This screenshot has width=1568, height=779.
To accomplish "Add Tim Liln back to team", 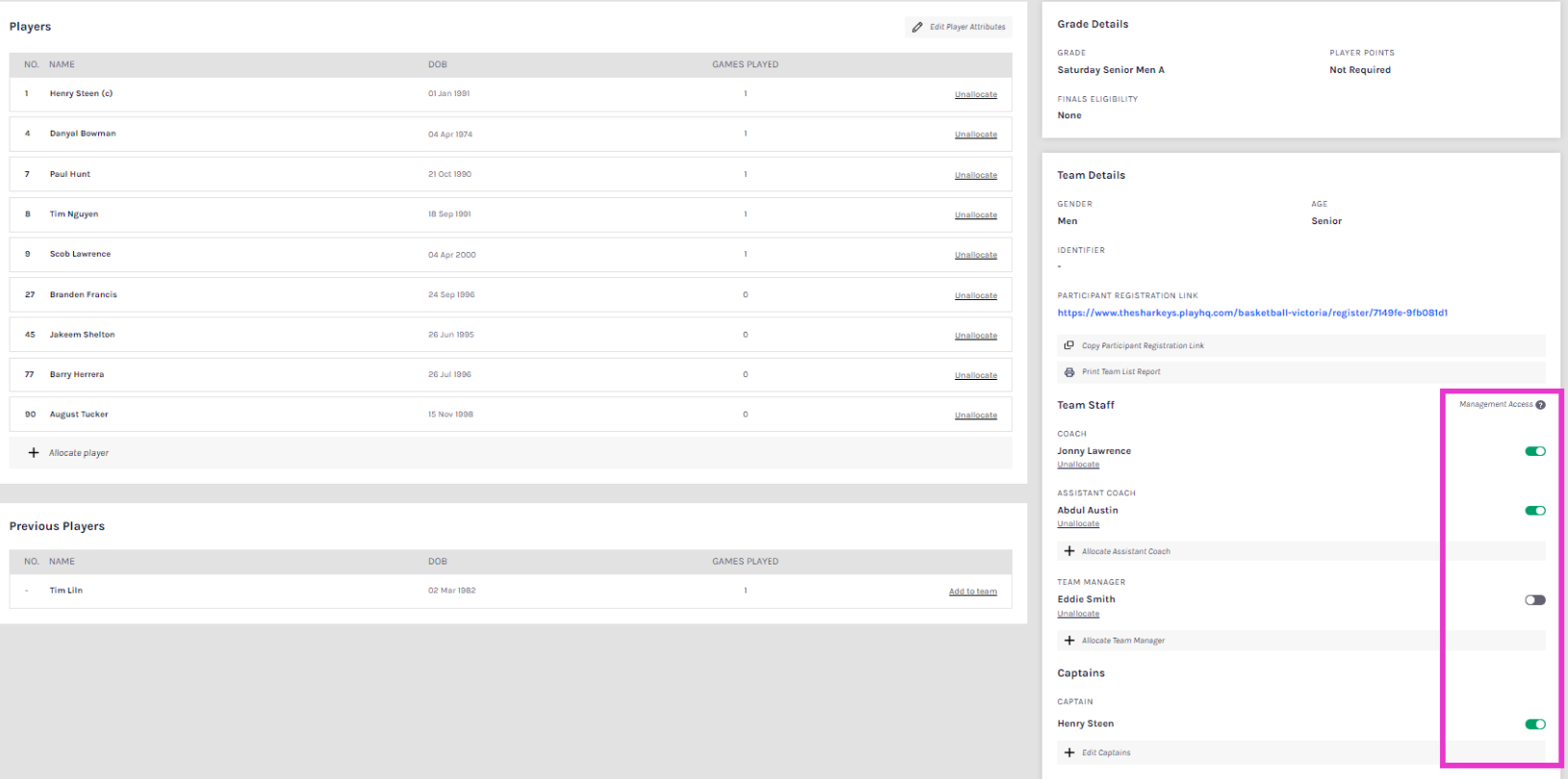I will (x=973, y=591).
